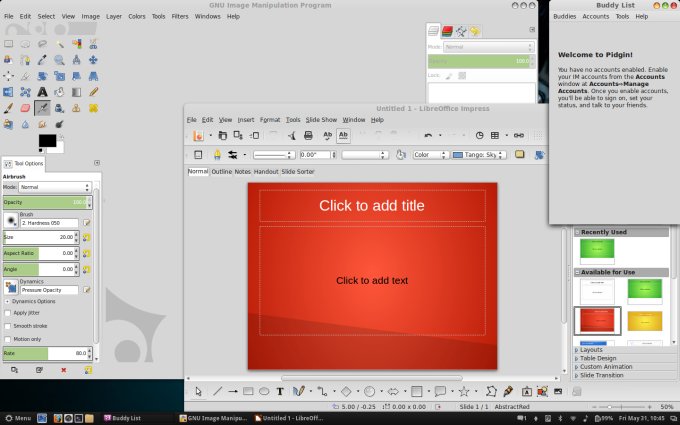This screenshot has height=425, width=680.
Task: Click the Undo arrow in Impress toolbar
Action: tap(428, 135)
